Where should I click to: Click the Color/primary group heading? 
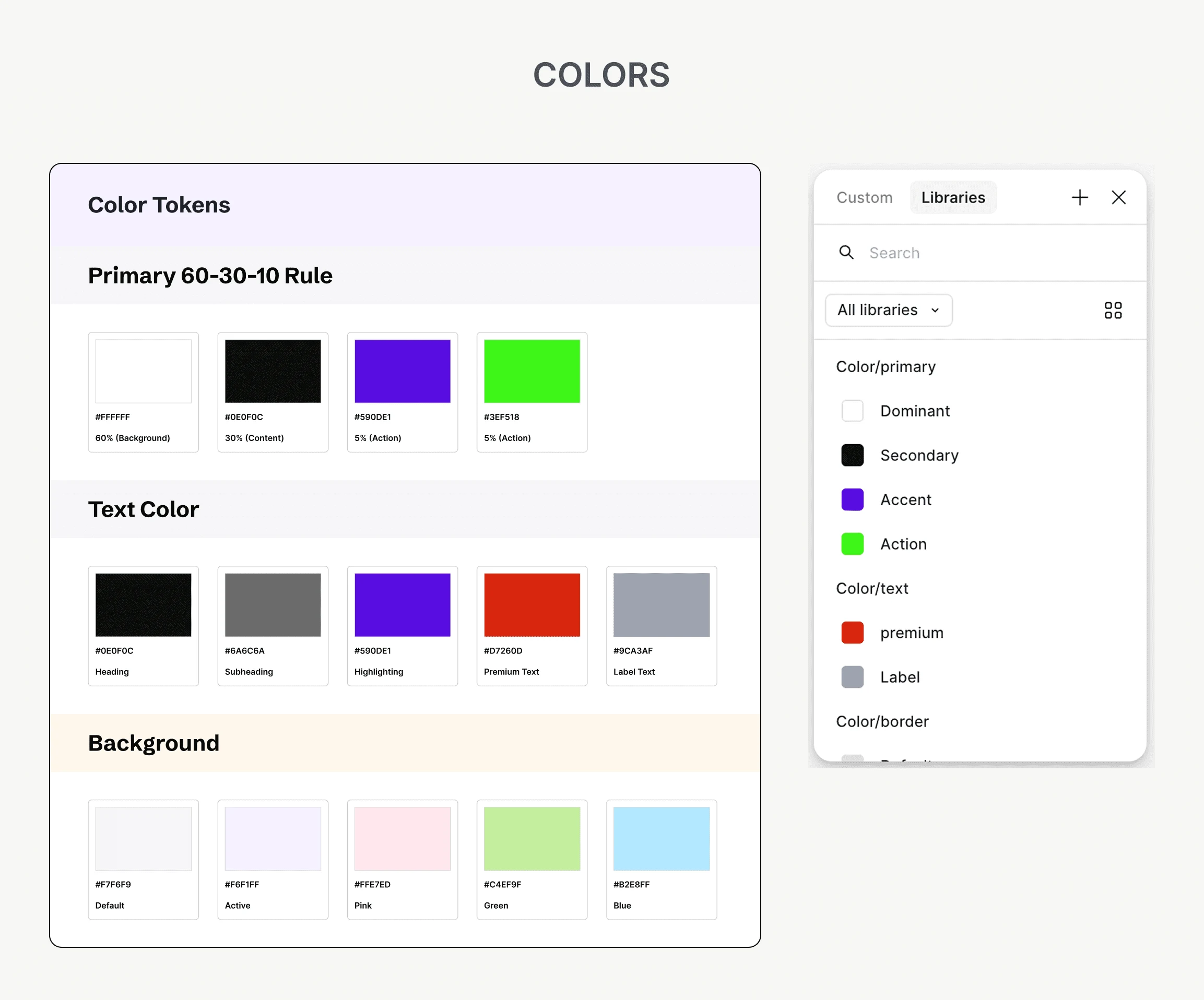click(x=886, y=367)
